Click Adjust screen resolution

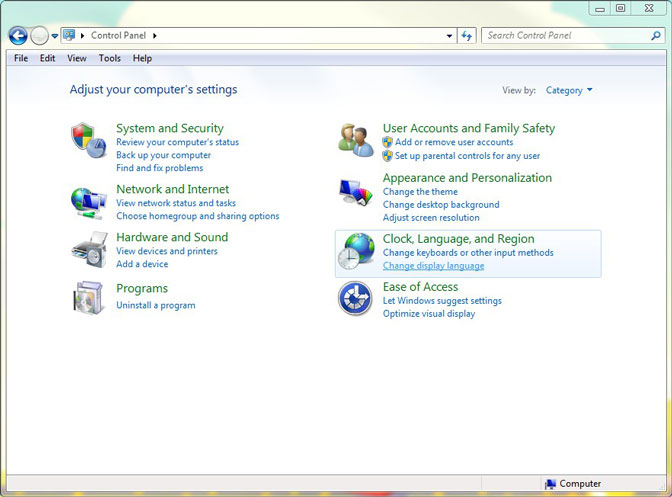[431, 218]
